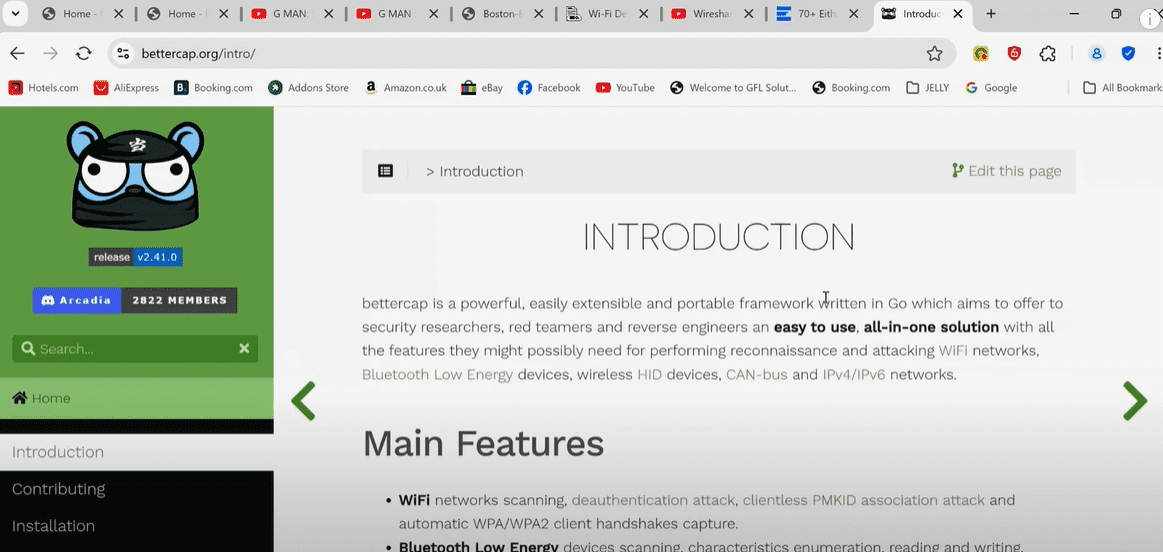
Task: Click the sidebar Search input field
Action: 125,349
